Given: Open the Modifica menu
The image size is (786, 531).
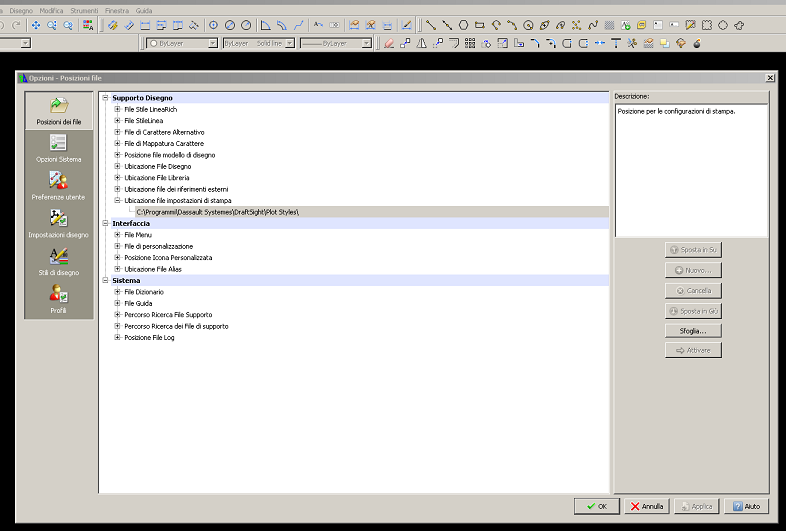Looking at the screenshot, I should pyautogui.click(x=51, y=11).
